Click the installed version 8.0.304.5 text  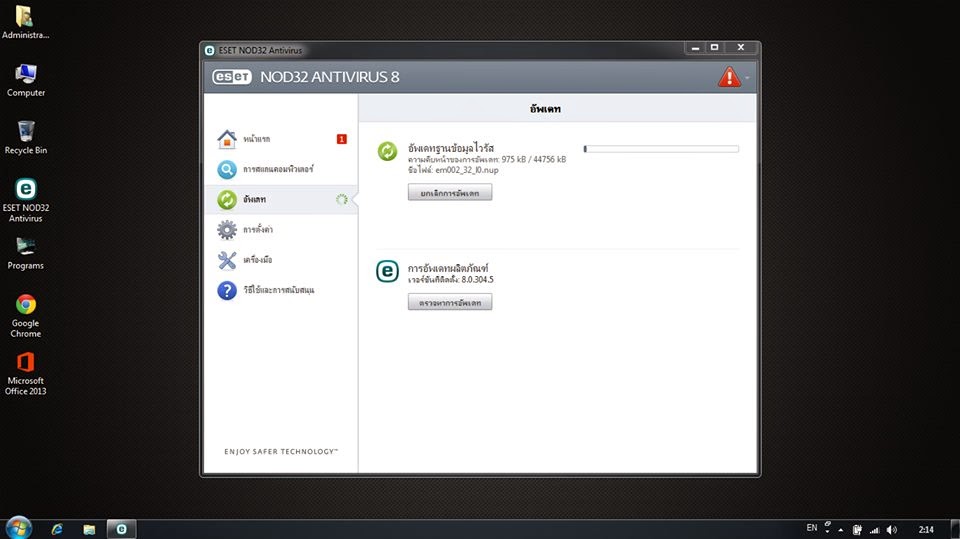tap(478, 279)
